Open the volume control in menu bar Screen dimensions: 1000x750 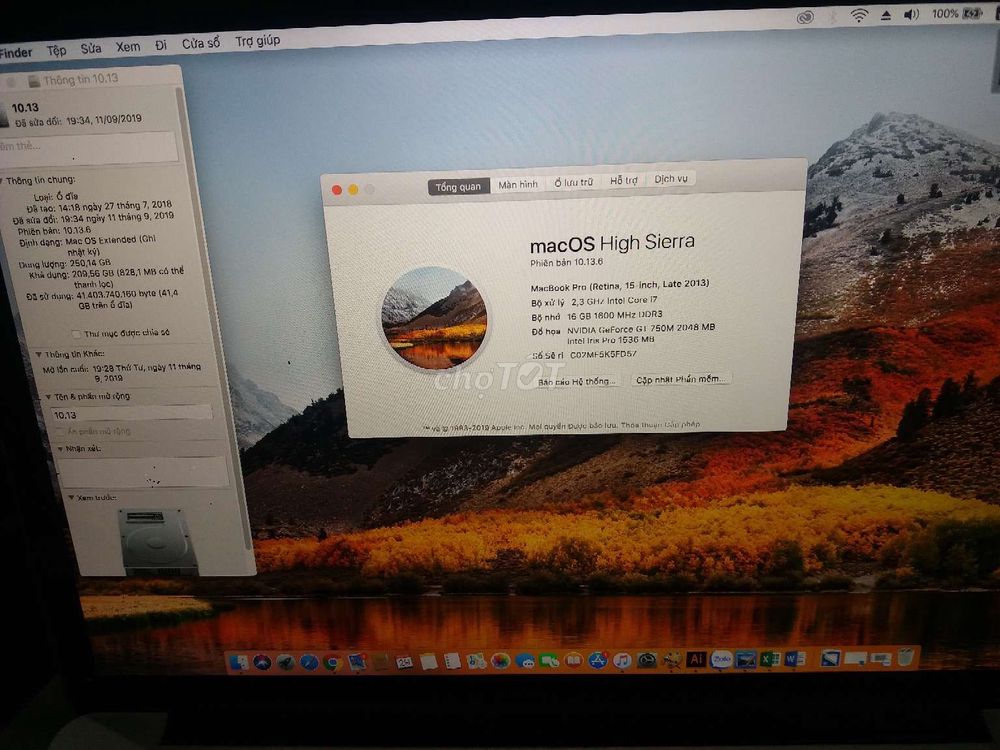point(911,15)
